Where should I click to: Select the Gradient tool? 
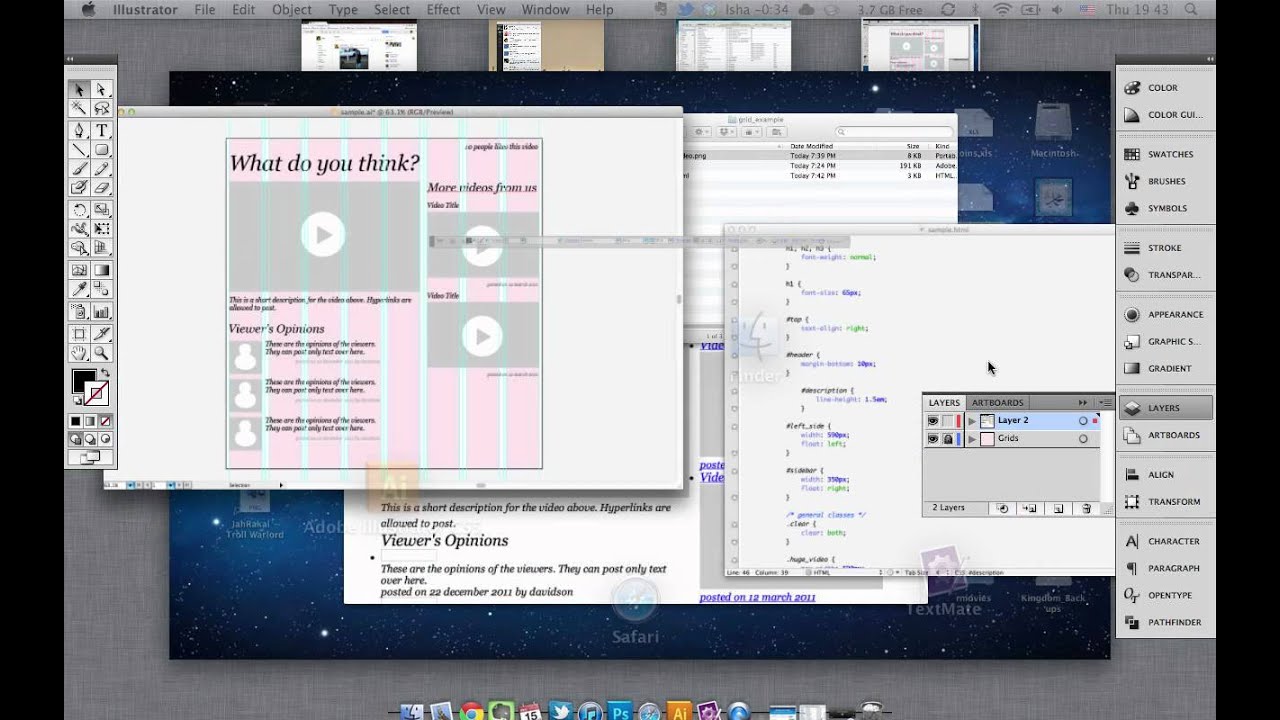pyautogui.click(x=103, y=269)
